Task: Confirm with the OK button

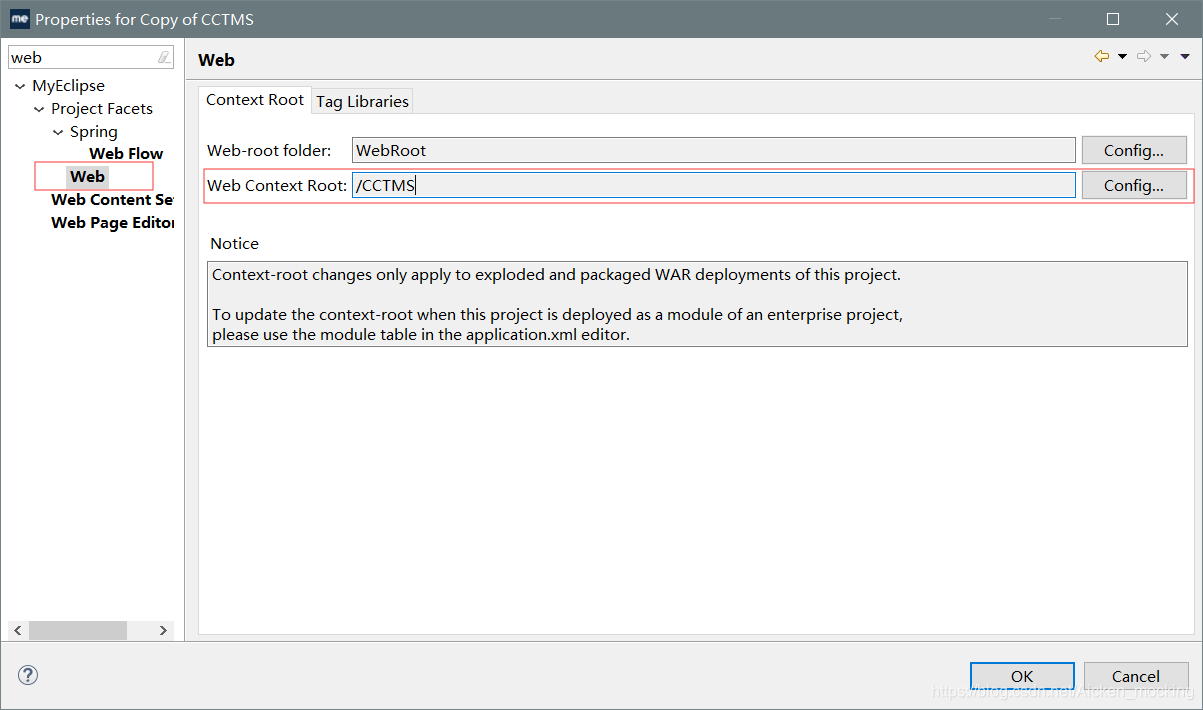Action: tap(1022, 676)
